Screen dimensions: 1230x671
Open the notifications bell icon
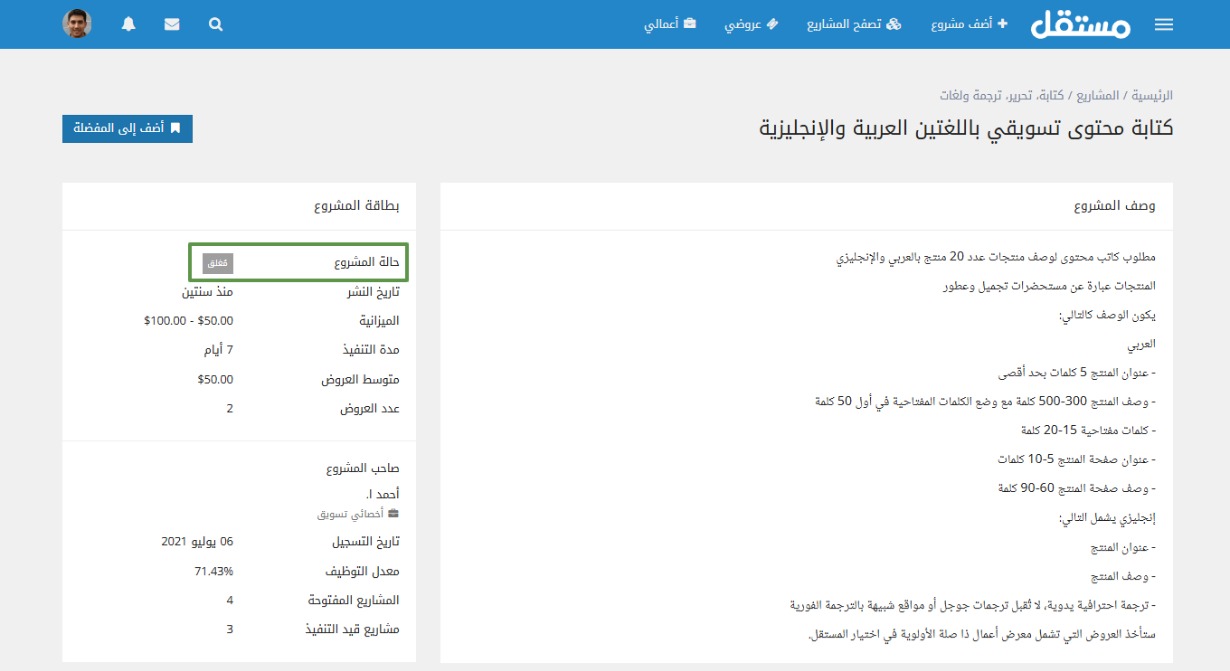[x=129, y=25]
